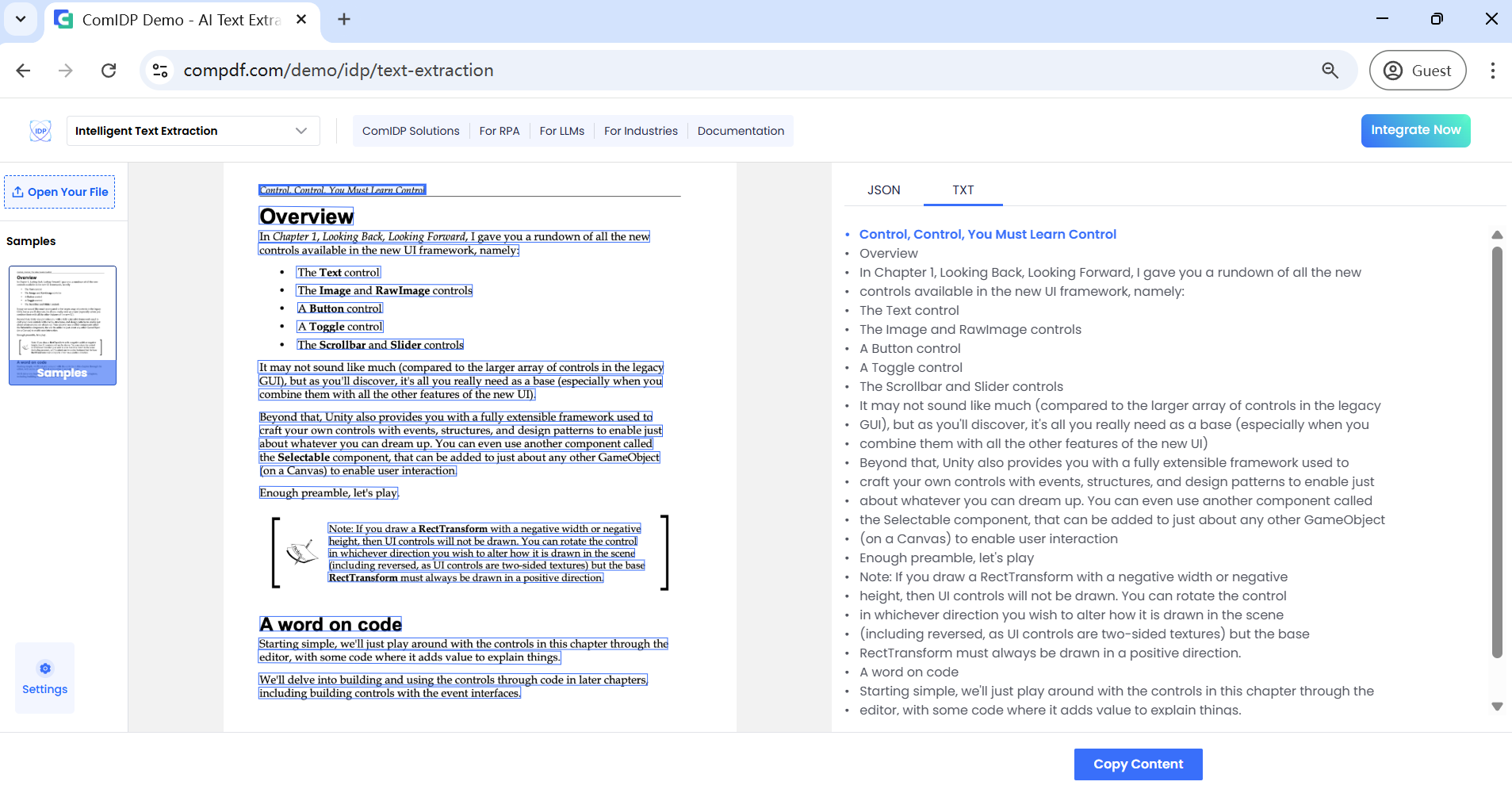
Task: Click the results scrollbar up arrow
Action: [x=1497, y=235]
